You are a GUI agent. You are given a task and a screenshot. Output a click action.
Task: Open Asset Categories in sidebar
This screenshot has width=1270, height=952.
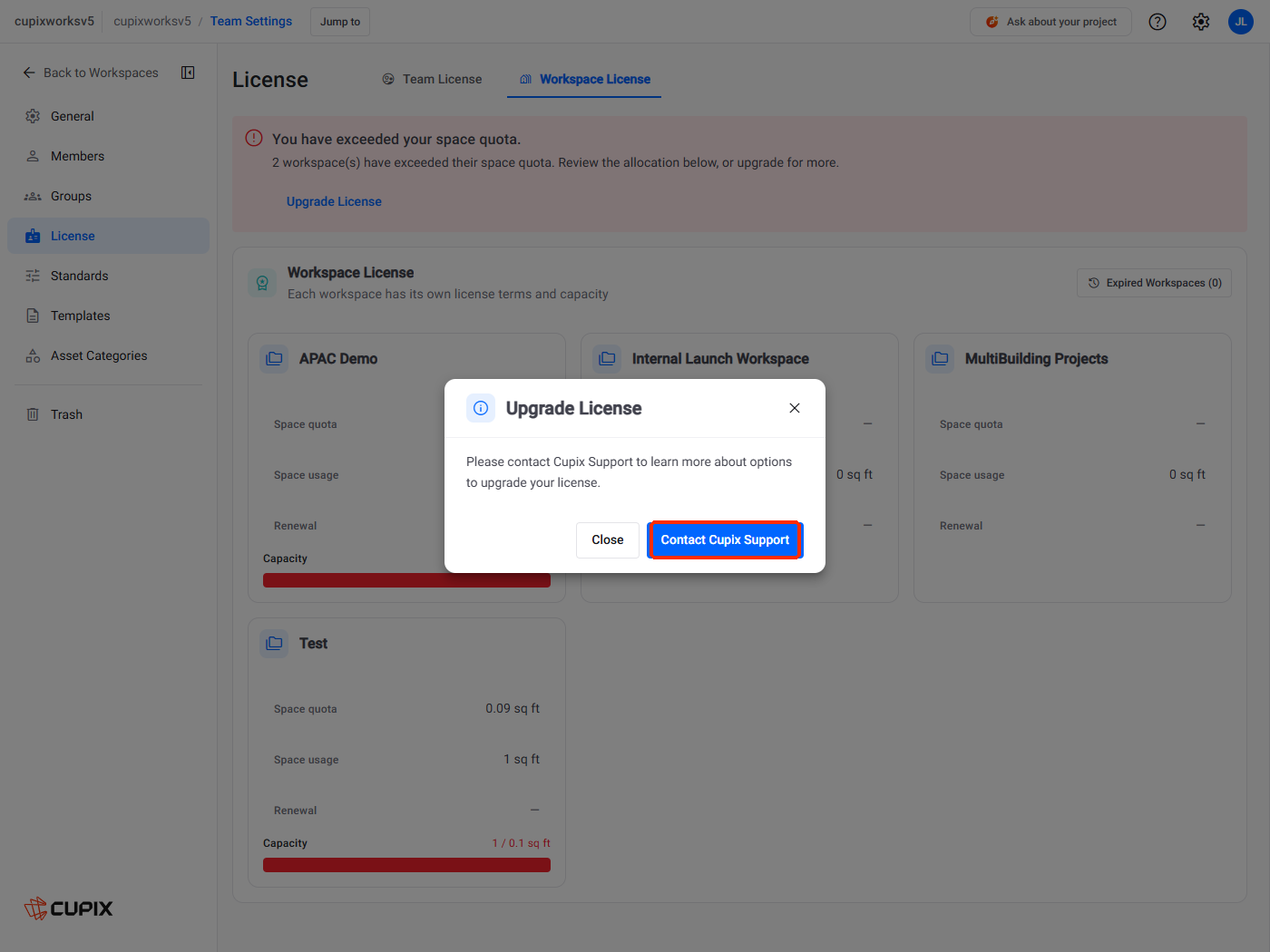click(x=108, y=355)
